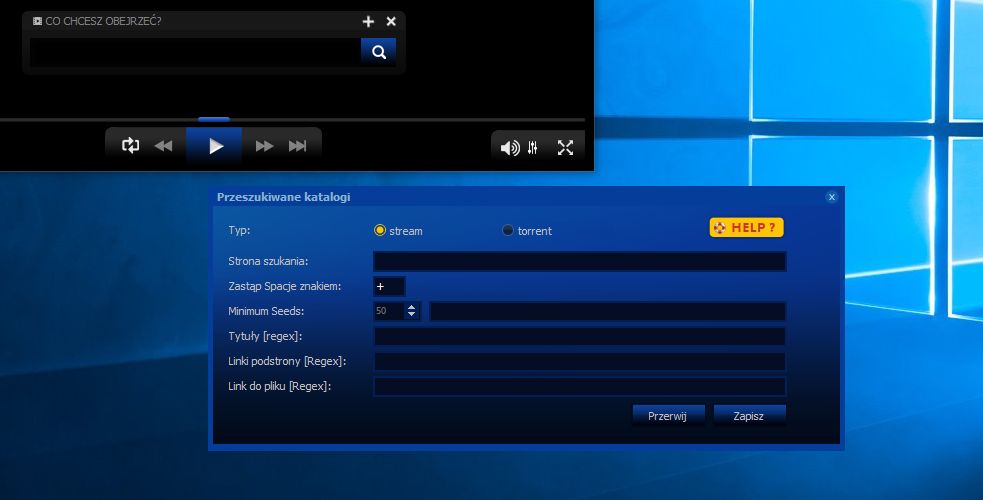Open the equalizer sliders settings
The height and width of the screenshot is (500, 983).
click(532, 148)
